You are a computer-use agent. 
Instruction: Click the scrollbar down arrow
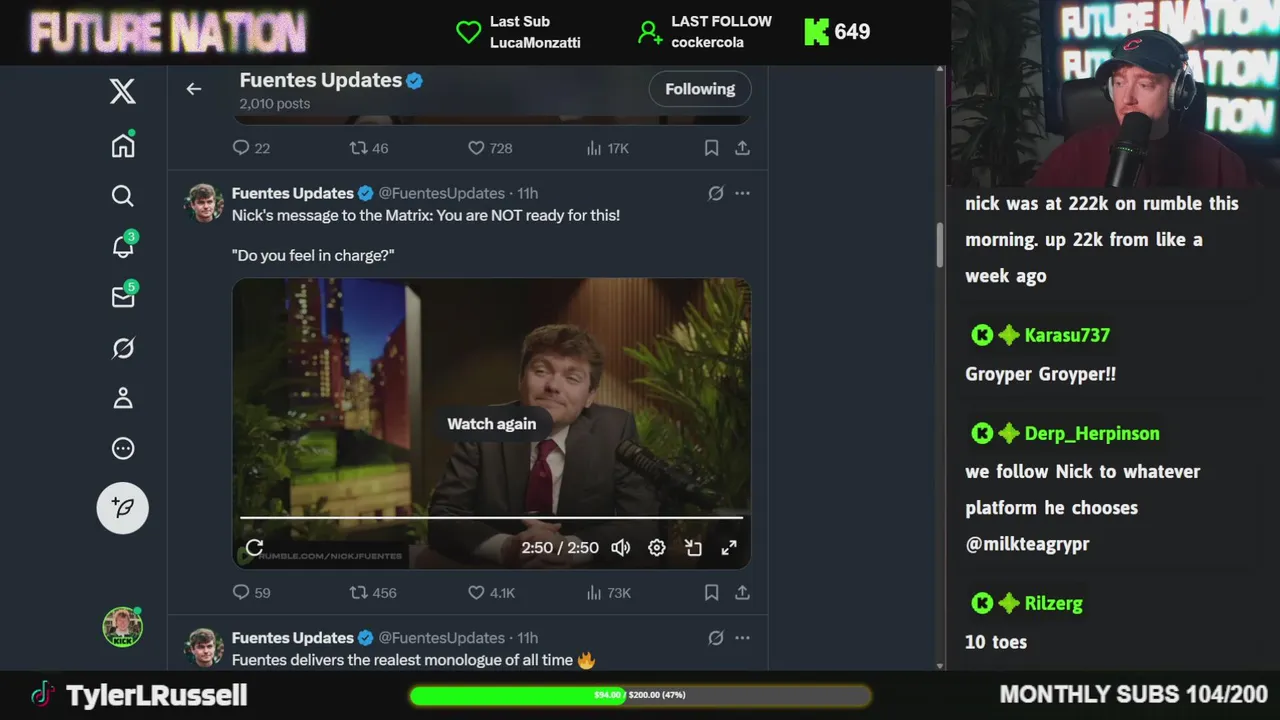[940, 665]
